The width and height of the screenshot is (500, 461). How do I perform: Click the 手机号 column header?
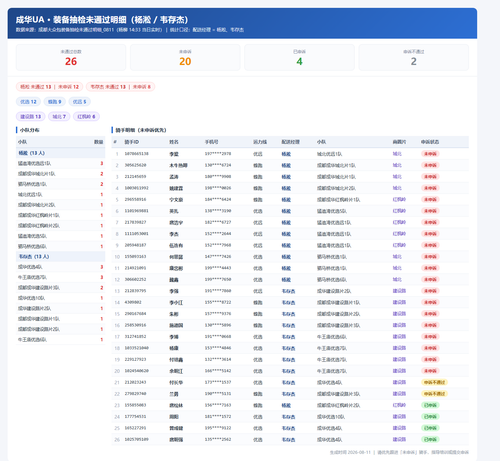[x=211, y=142]
